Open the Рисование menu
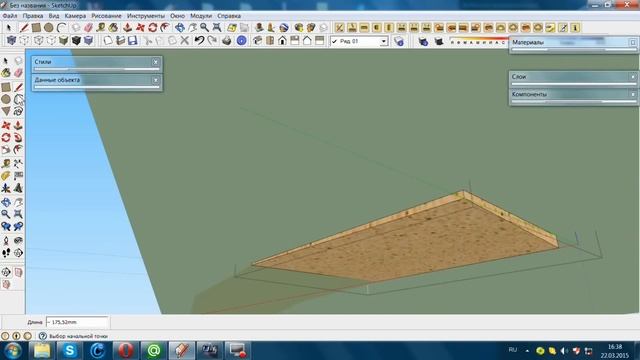 point(106,16)
